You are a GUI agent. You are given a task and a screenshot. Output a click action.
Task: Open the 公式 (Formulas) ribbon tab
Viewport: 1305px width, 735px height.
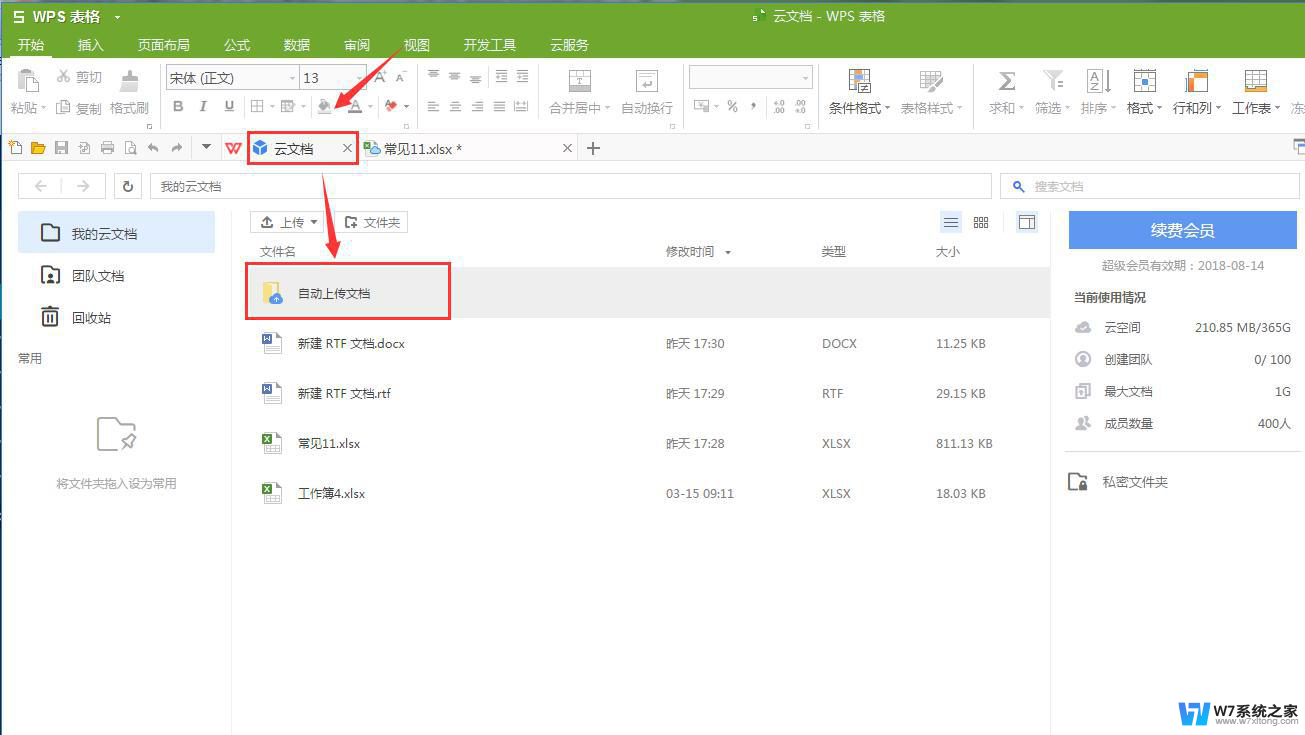tap(237, 45)
